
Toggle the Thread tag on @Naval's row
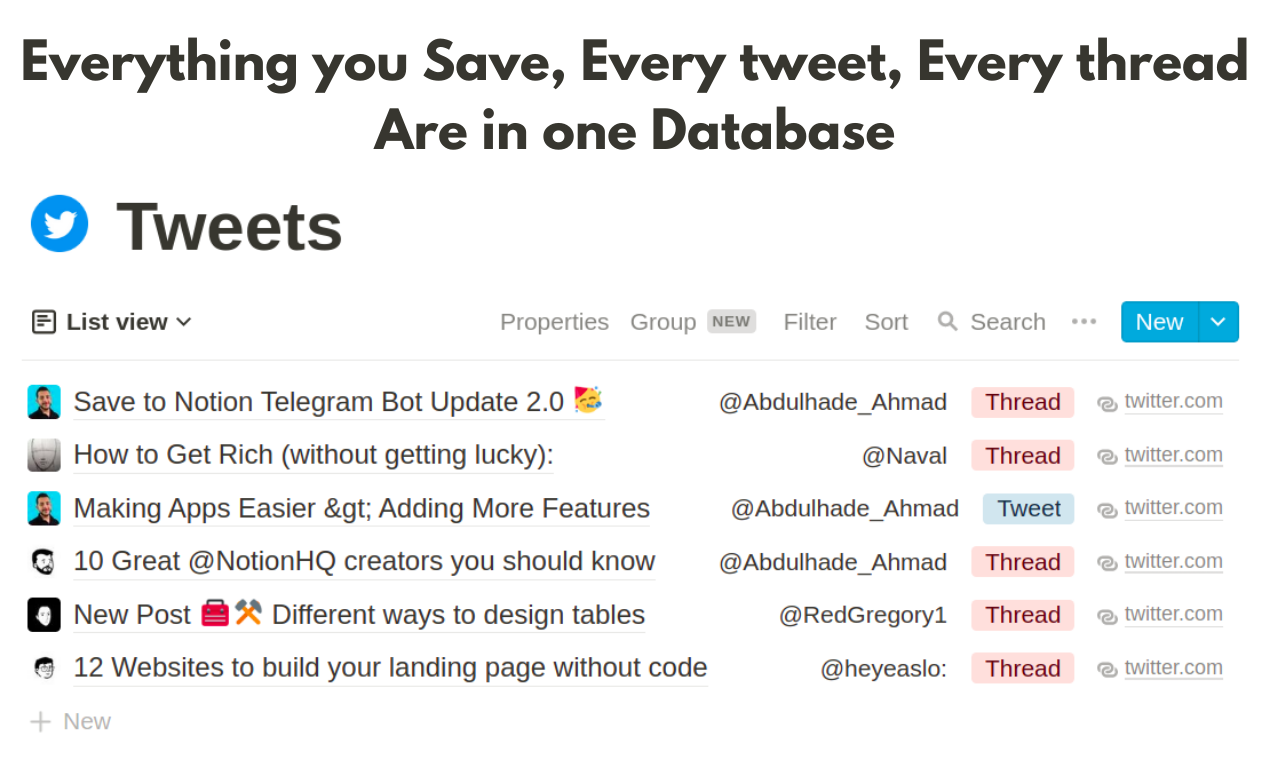(1022, 455)
